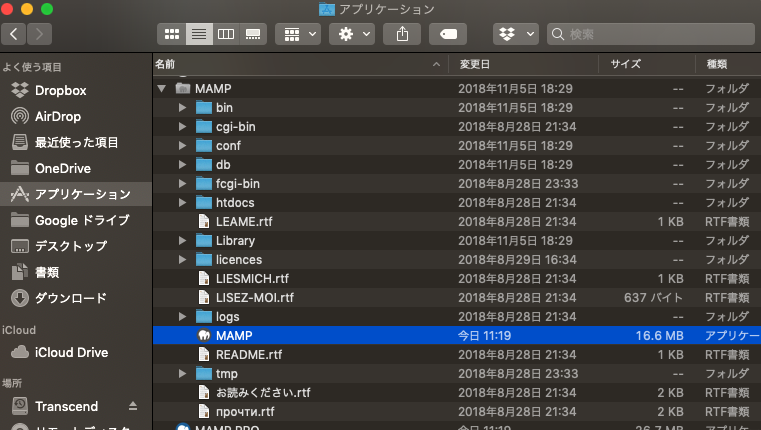Screen dimensions: 761x430
Task: Go back with the left arrow button
Action: click(x=14, y=34)
